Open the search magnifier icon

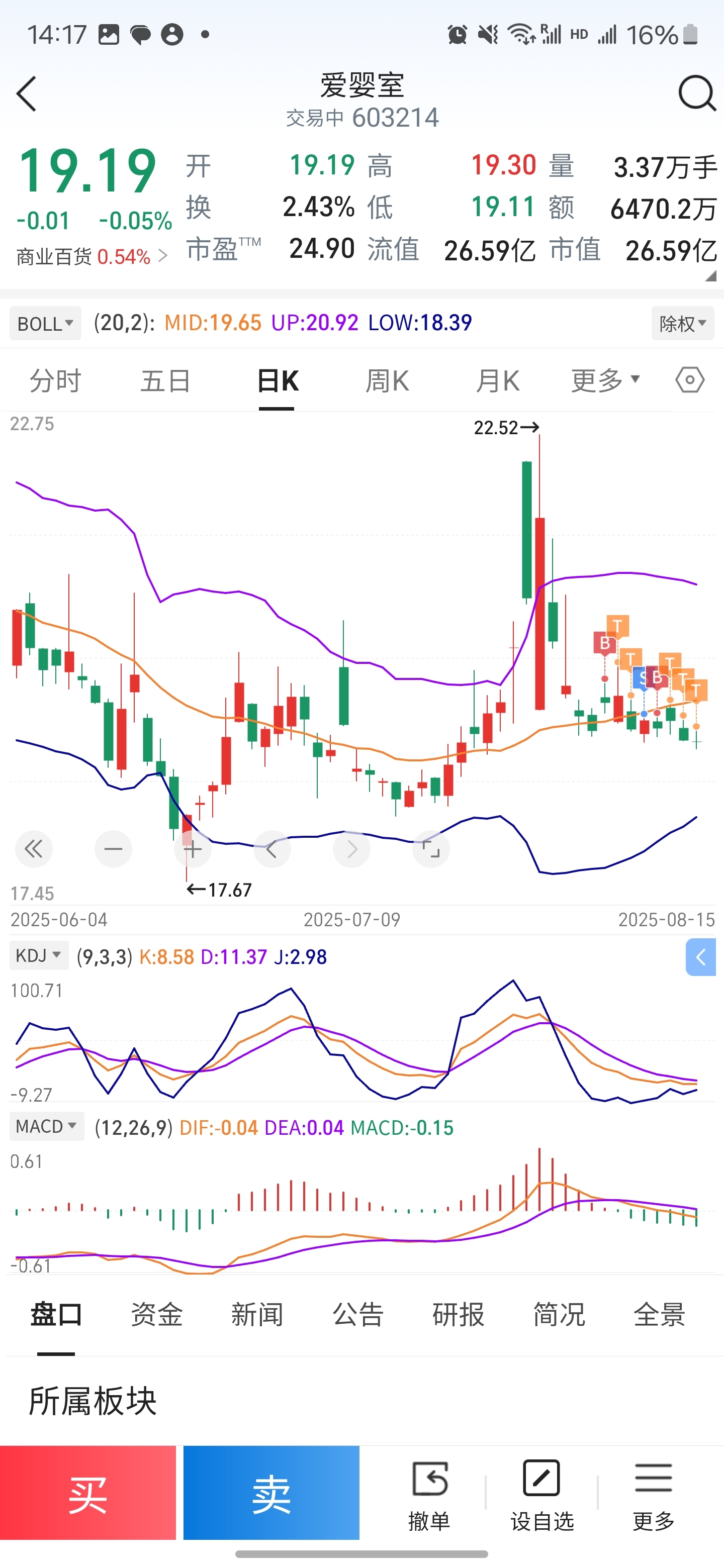[697, 93]
